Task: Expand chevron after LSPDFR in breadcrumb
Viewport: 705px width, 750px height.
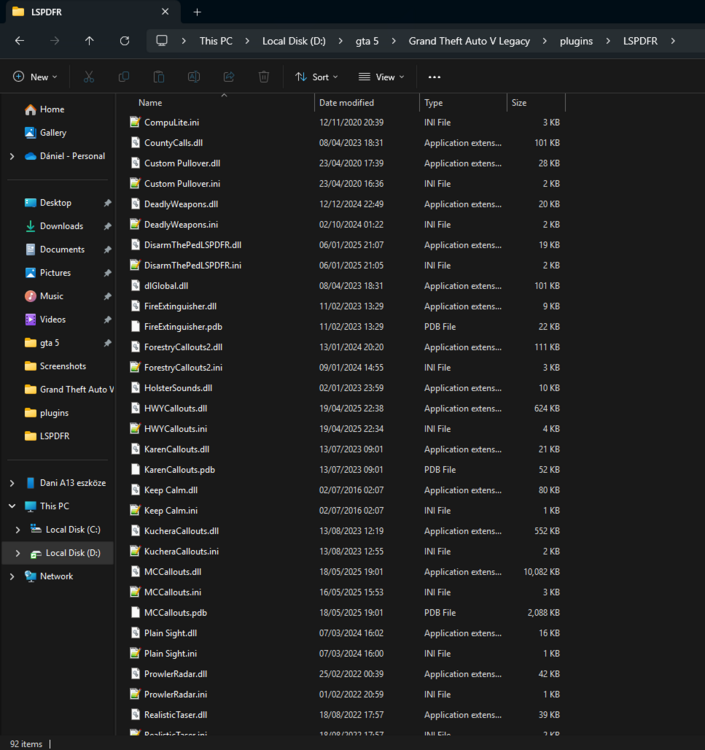Action: (673, 41)
